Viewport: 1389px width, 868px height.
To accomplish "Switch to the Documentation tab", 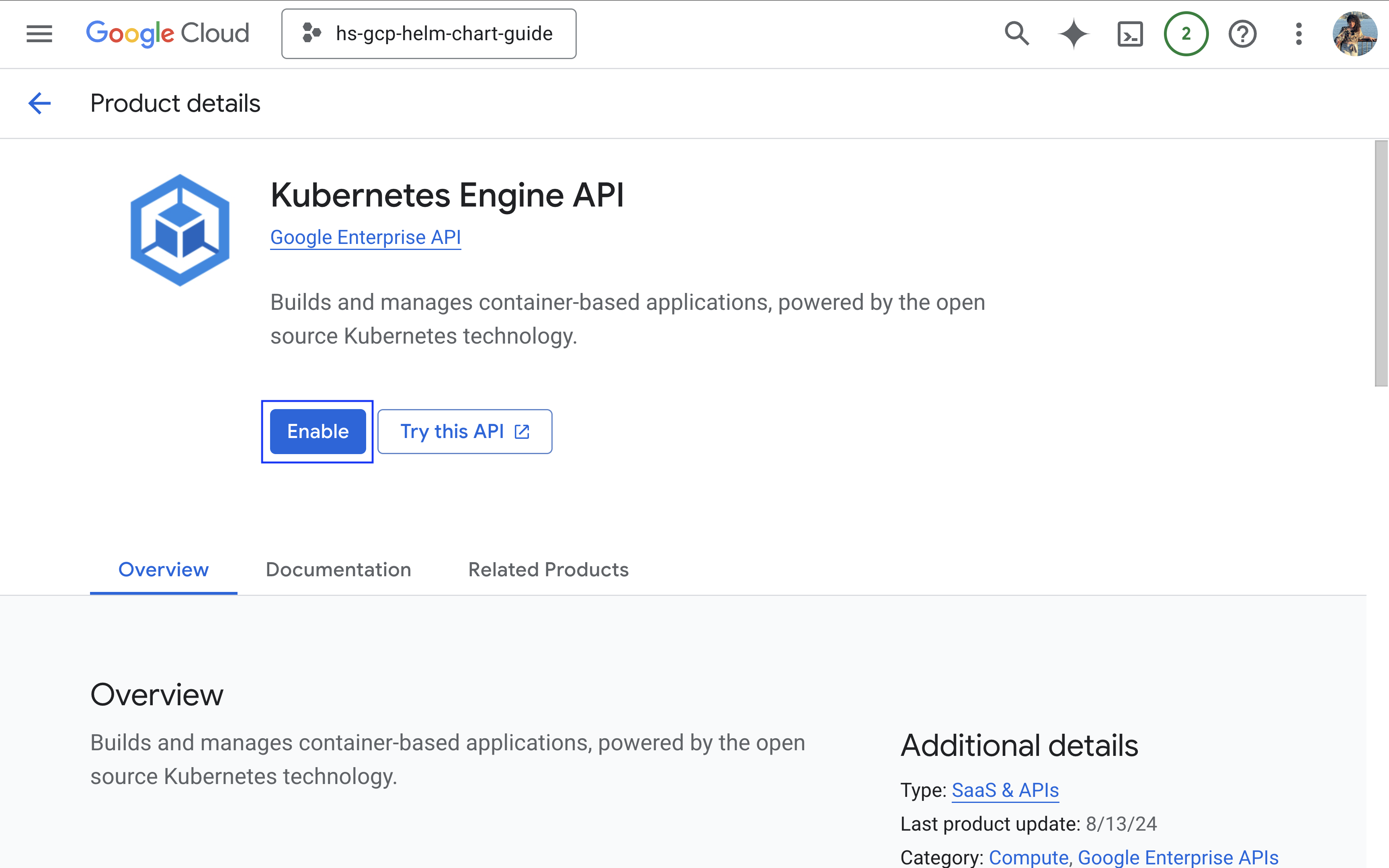I will [x=338, y=569].
